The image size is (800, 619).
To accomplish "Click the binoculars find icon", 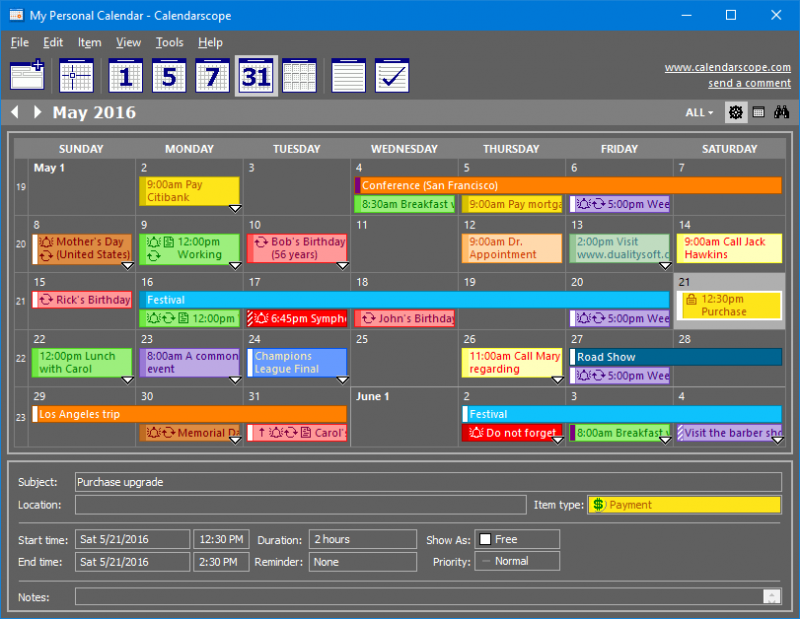I will coord(781,112).
